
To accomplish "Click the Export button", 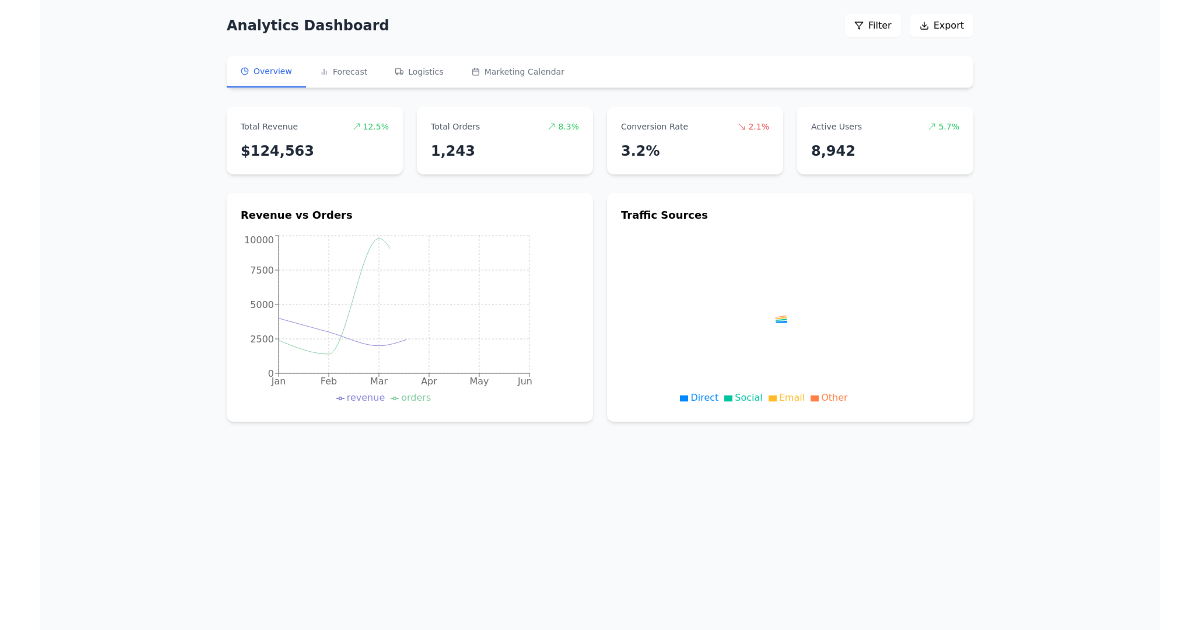I will pyautogui.click(x=941, y=25).
